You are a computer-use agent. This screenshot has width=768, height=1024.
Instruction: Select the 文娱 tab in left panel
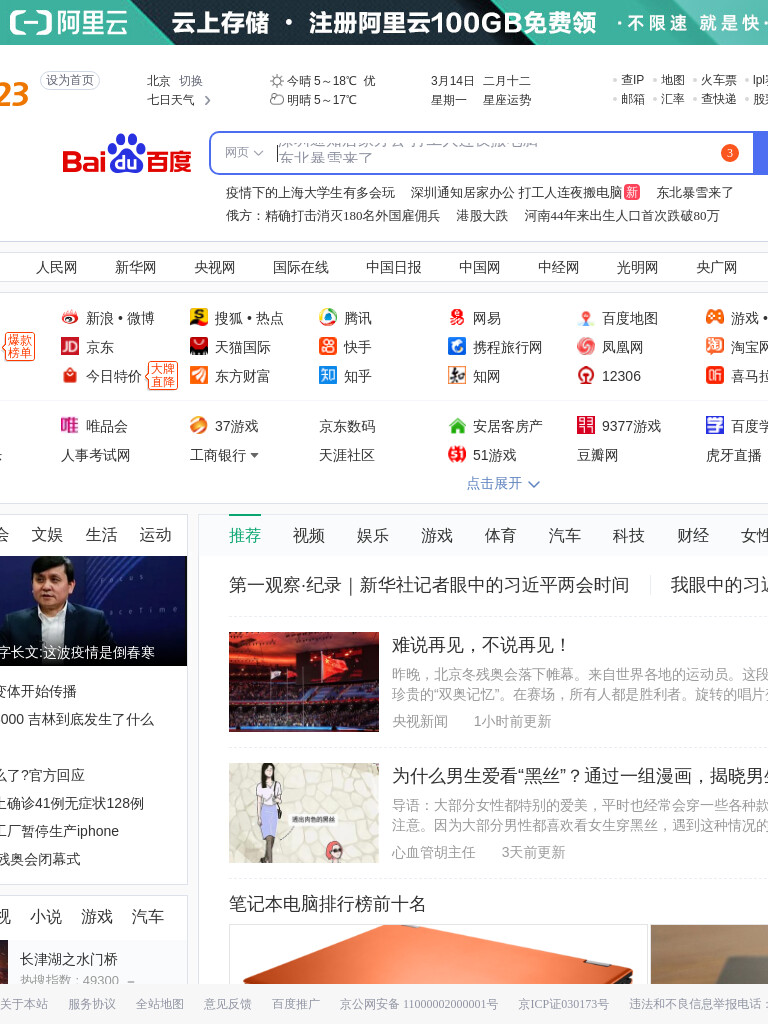coord(47,535)
